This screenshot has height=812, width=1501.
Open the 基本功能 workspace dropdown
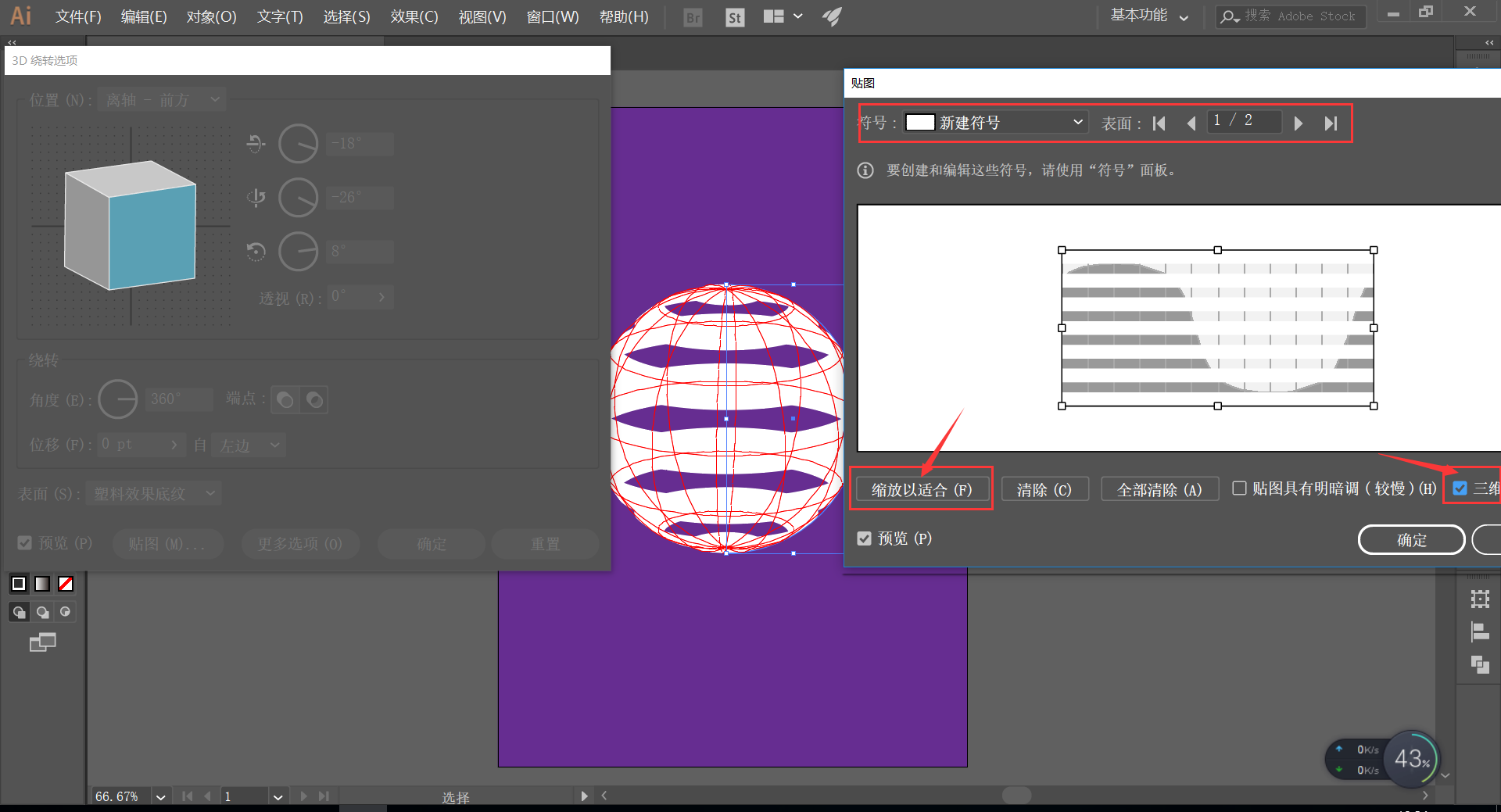point(1149,16)
